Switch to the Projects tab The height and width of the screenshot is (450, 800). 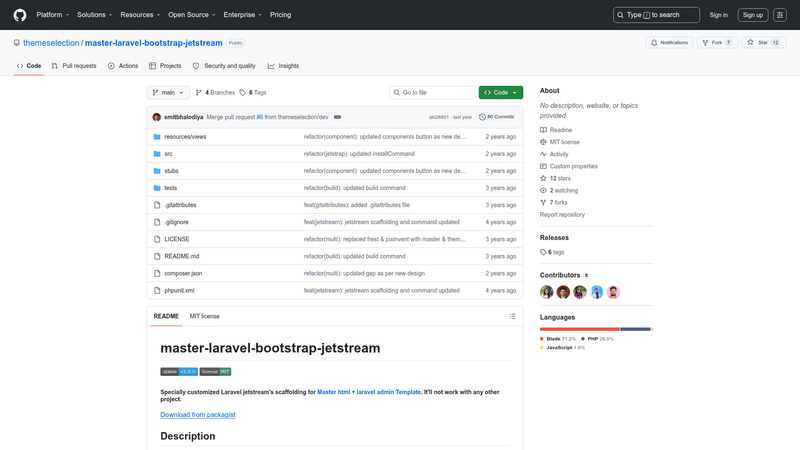pos(165,66)
